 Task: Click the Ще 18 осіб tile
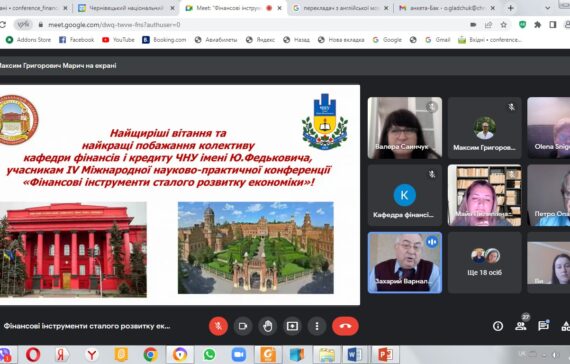(x=485, y=263)
